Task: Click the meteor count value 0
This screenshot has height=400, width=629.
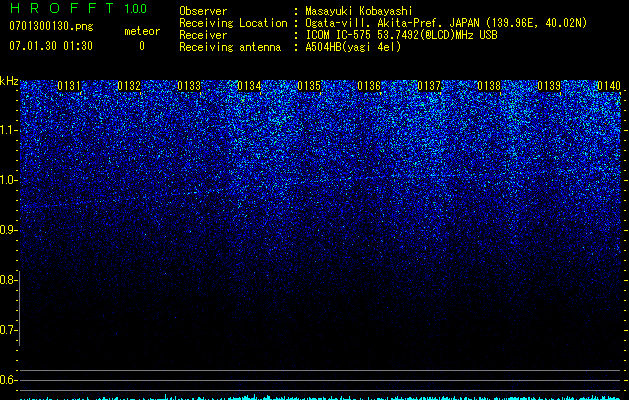Action: coord(142,46)
